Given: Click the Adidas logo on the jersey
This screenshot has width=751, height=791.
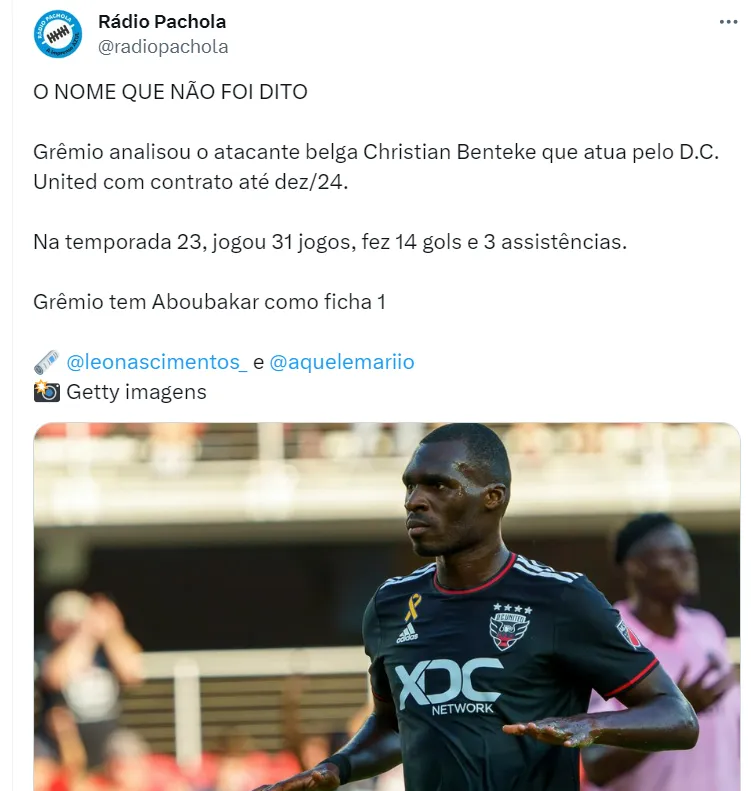Looking at the screenshot, I should pyautogui.click(x=408, y=633).
